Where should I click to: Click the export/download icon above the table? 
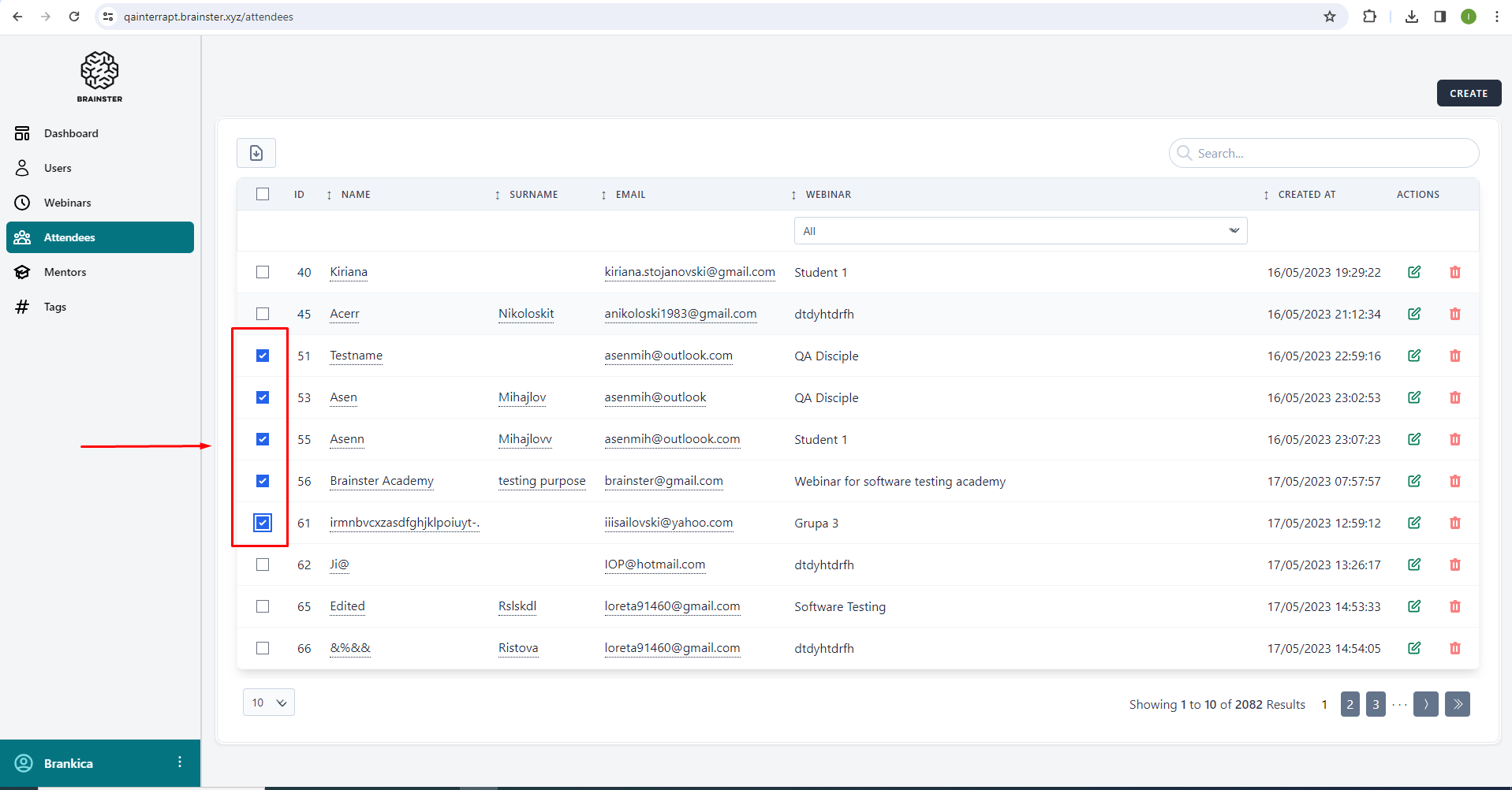tap(256, 153)
